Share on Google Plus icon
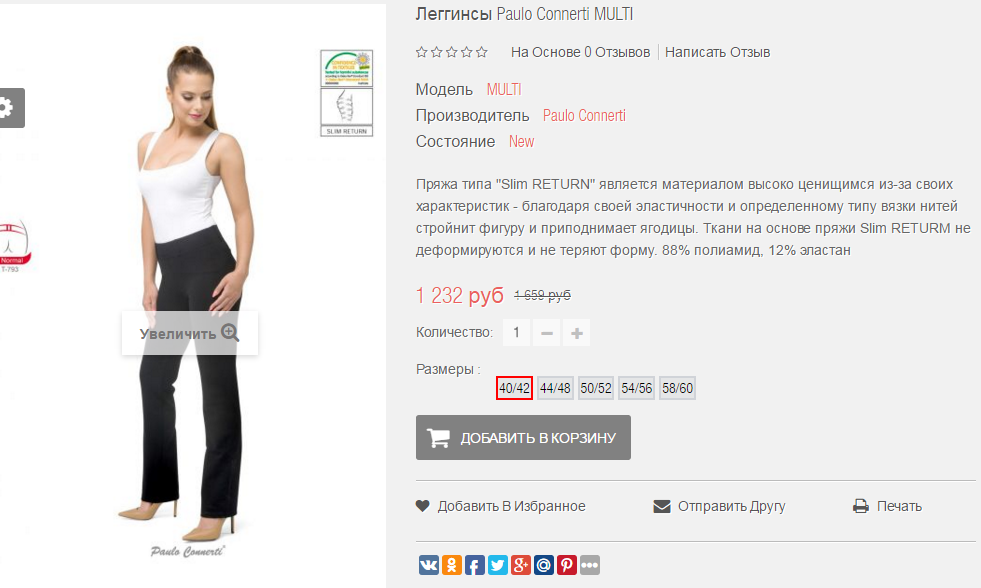Viewport: 981px width, 588px height. [521, 565]
